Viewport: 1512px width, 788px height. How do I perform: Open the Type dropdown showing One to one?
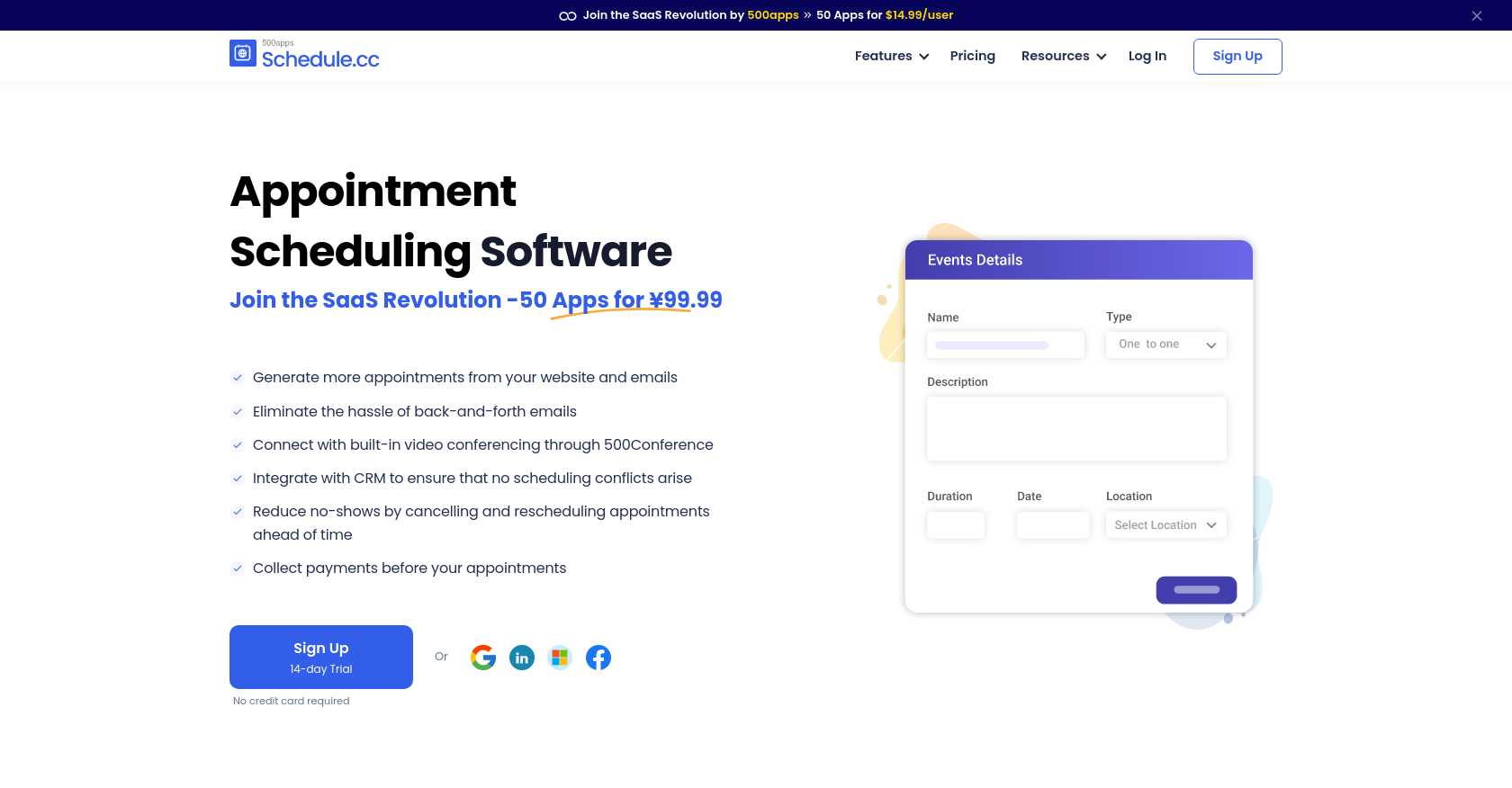coord(1166,345)
